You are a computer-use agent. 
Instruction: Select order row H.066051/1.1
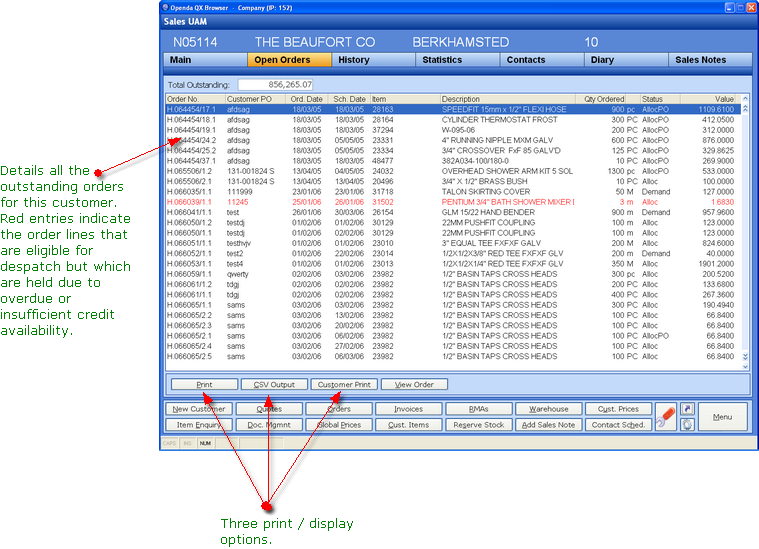(453, 243)
